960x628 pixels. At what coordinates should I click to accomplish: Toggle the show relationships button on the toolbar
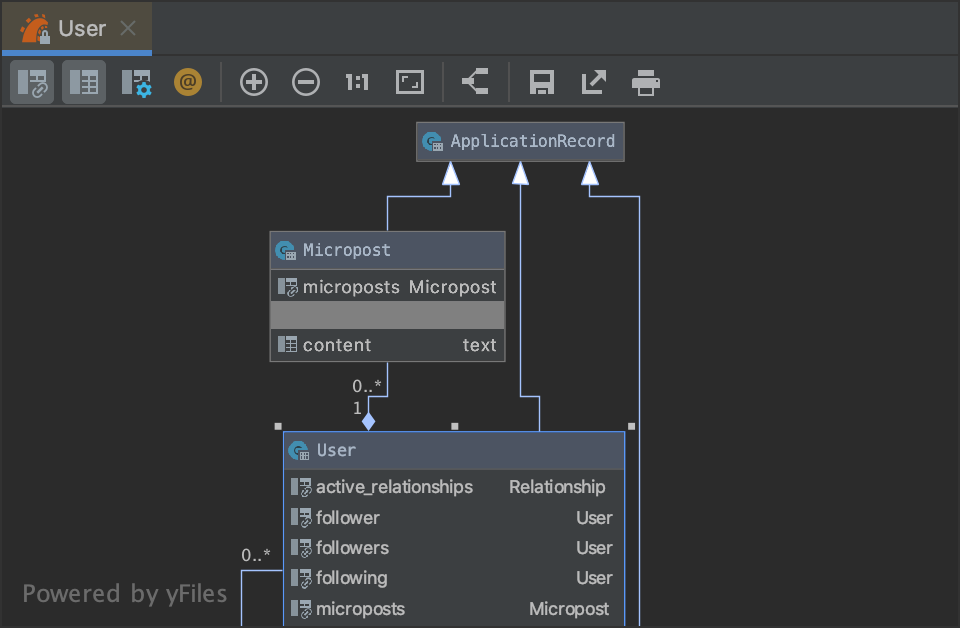[x=31, y=82]
